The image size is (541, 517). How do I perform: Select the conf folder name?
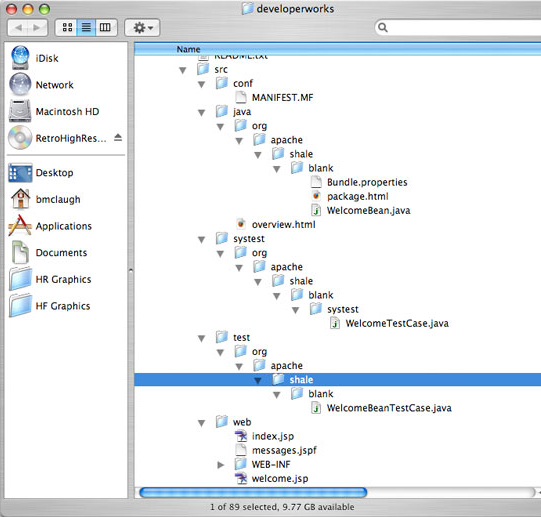(243, 83)
